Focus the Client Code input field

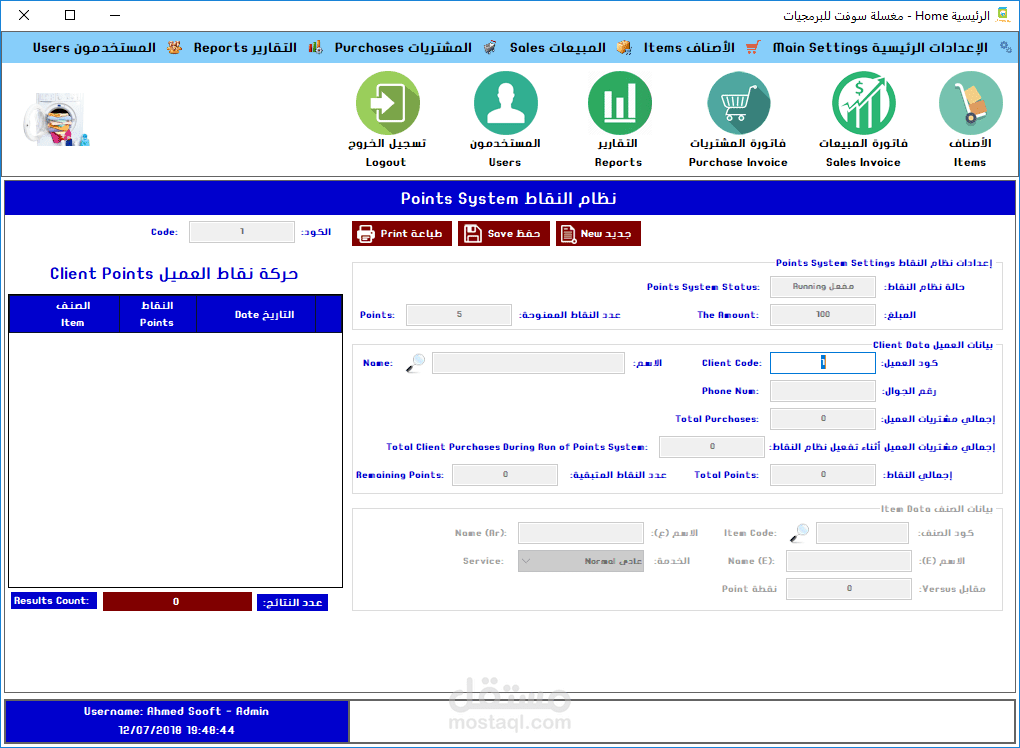click(823, 363)
